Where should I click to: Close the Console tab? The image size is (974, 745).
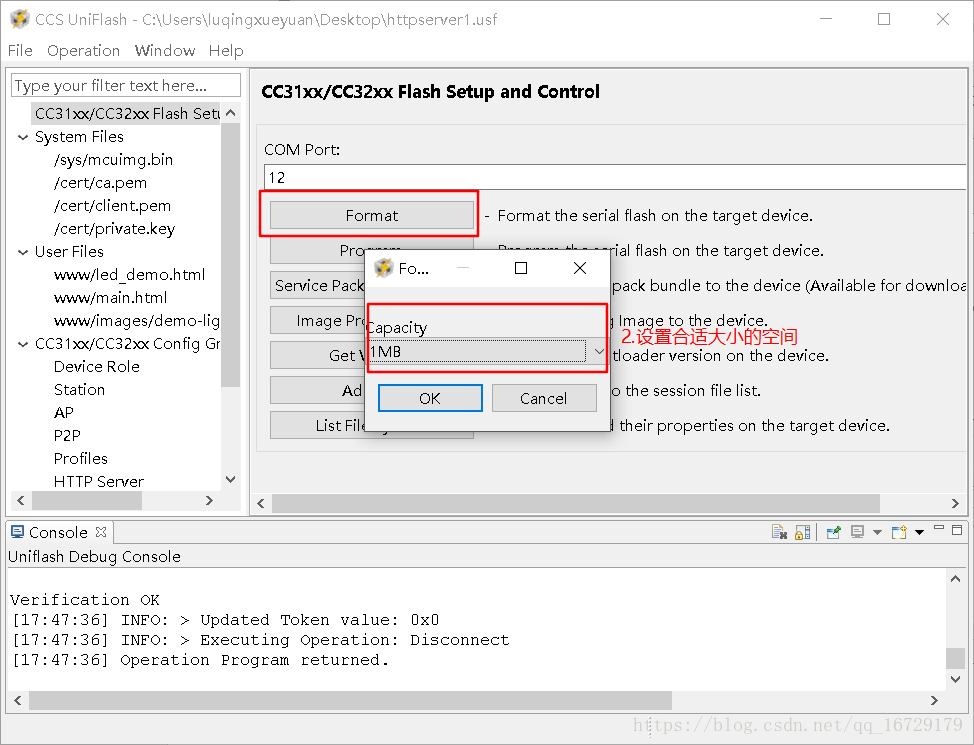point(101,532)
